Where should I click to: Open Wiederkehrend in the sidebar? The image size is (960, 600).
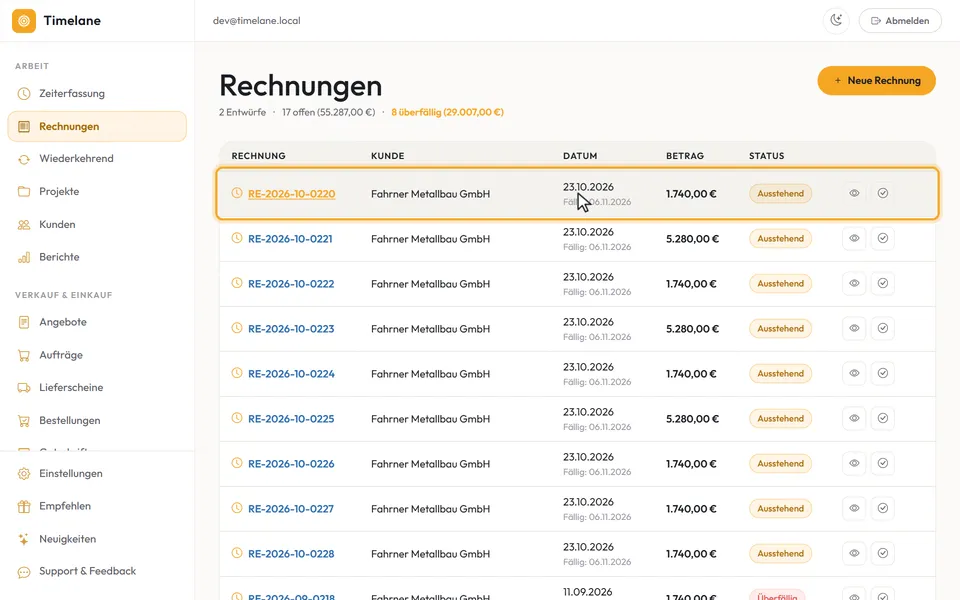coord(97,159)
